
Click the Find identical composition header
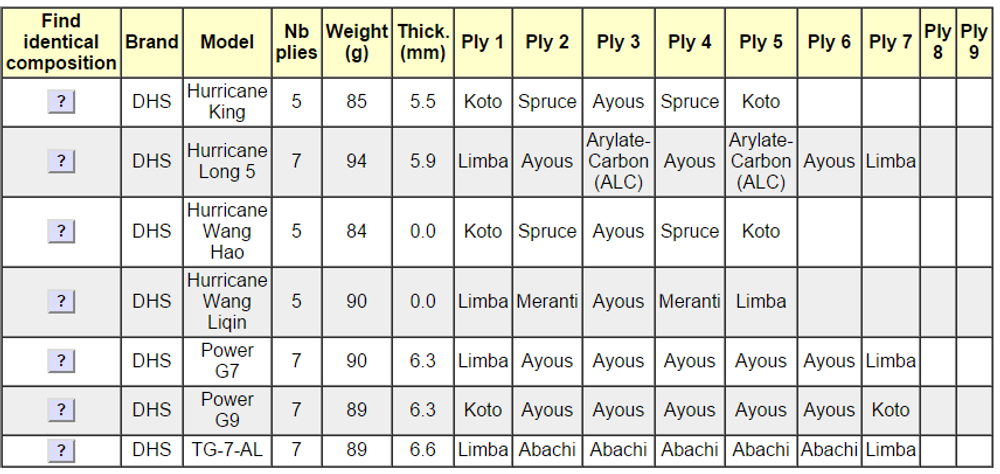(61, 42)
